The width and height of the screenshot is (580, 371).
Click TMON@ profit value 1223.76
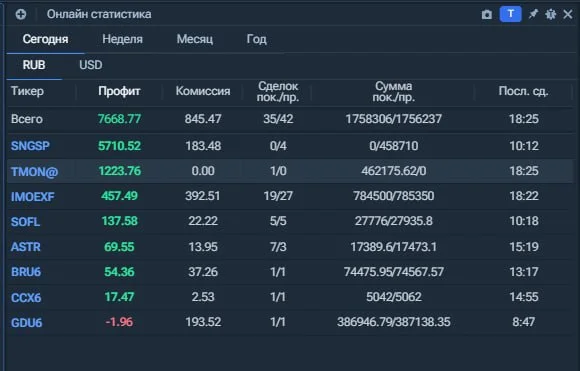[119, 171]
